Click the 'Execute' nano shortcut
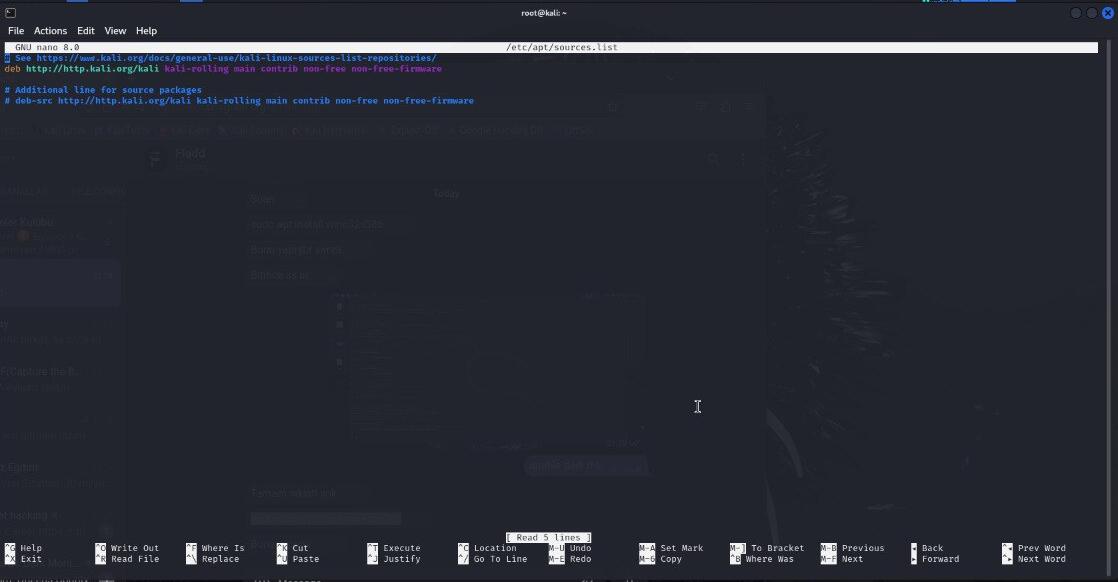 coord(401,548)
